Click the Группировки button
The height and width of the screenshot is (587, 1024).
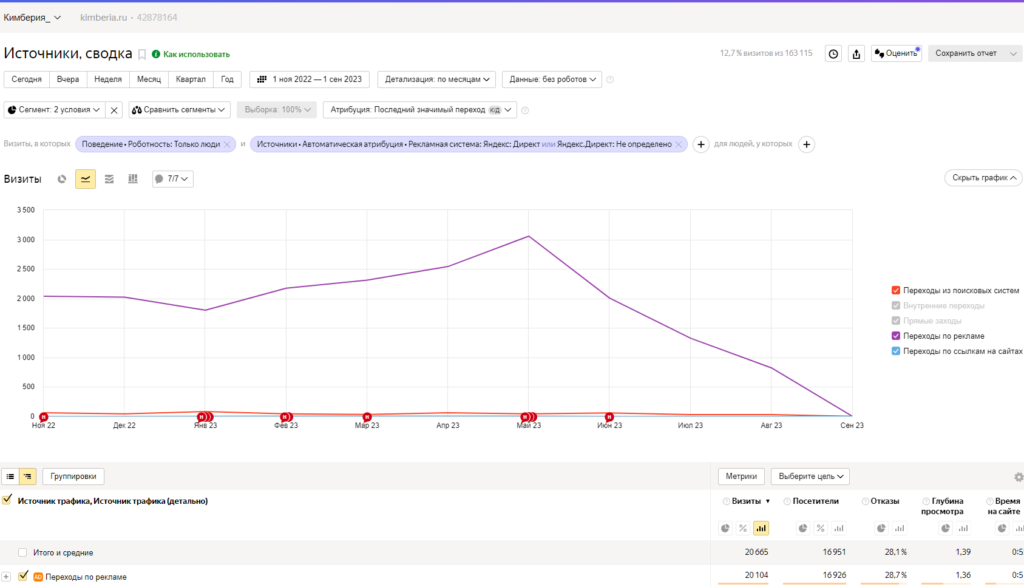coord(73,477)
